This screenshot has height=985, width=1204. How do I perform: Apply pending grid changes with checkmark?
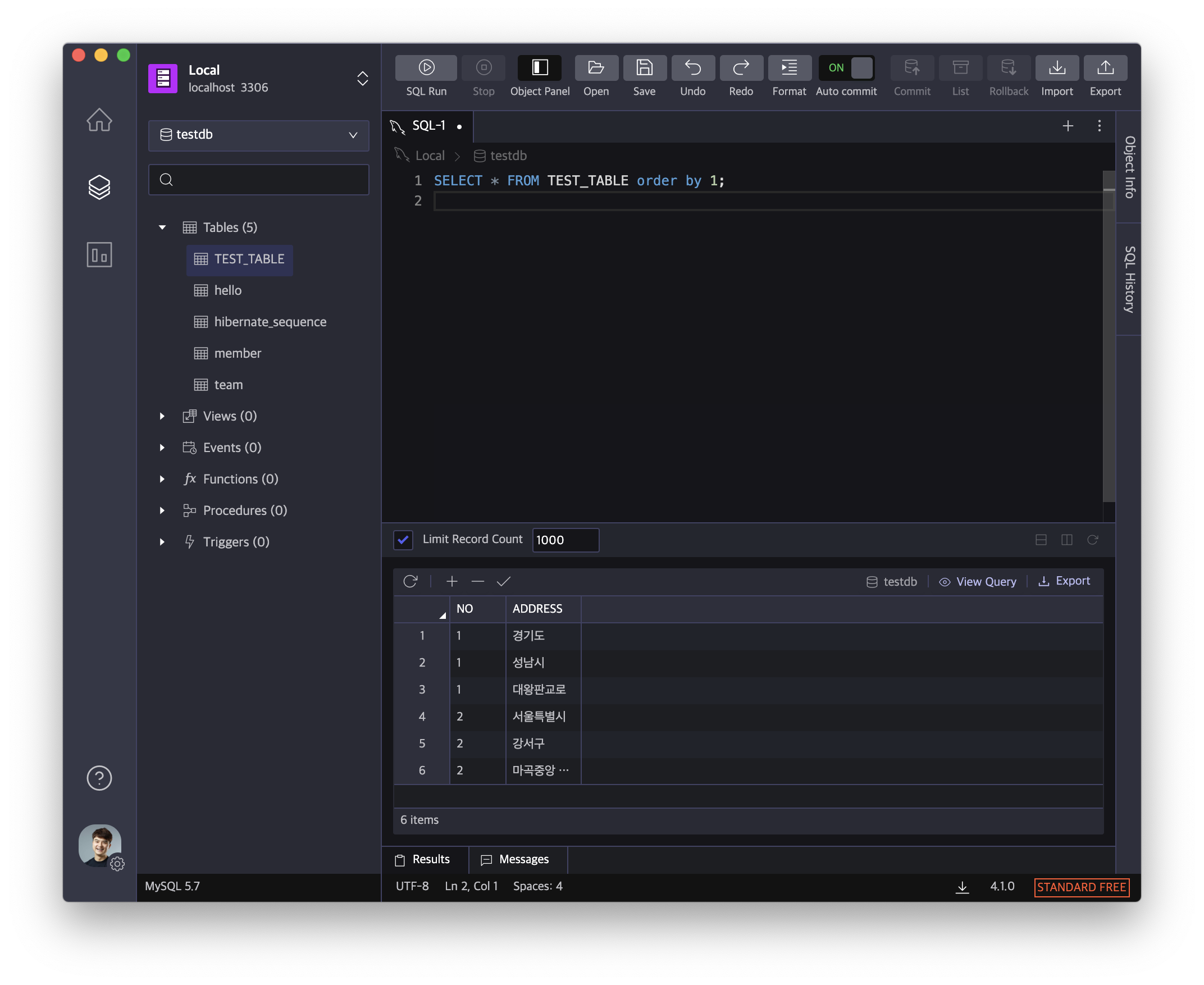(503, 581)
